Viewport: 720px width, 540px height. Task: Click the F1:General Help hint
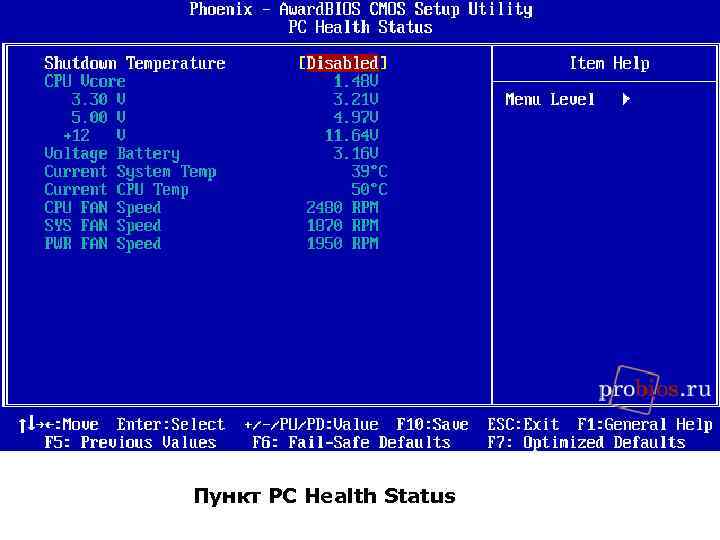point(645,424)
